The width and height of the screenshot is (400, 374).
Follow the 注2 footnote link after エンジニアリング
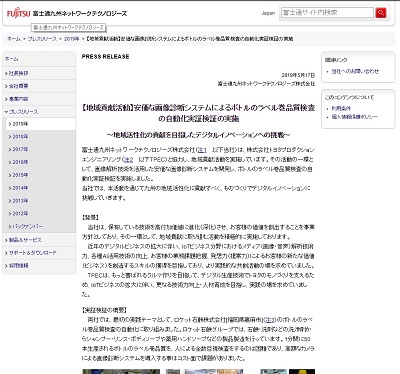(x=128, y=159)
